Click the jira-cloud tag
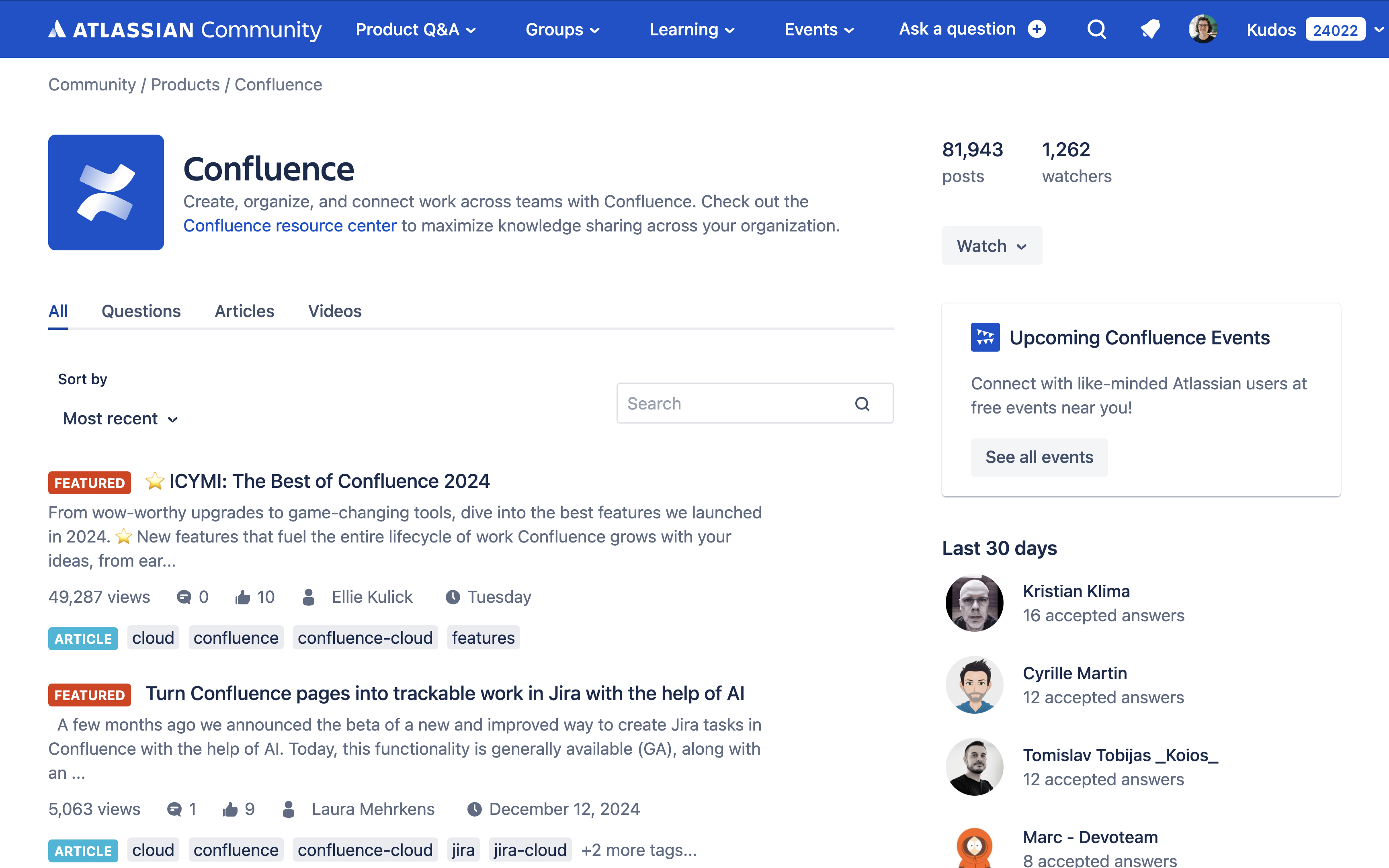The image size is (1389, 868). 530,850
